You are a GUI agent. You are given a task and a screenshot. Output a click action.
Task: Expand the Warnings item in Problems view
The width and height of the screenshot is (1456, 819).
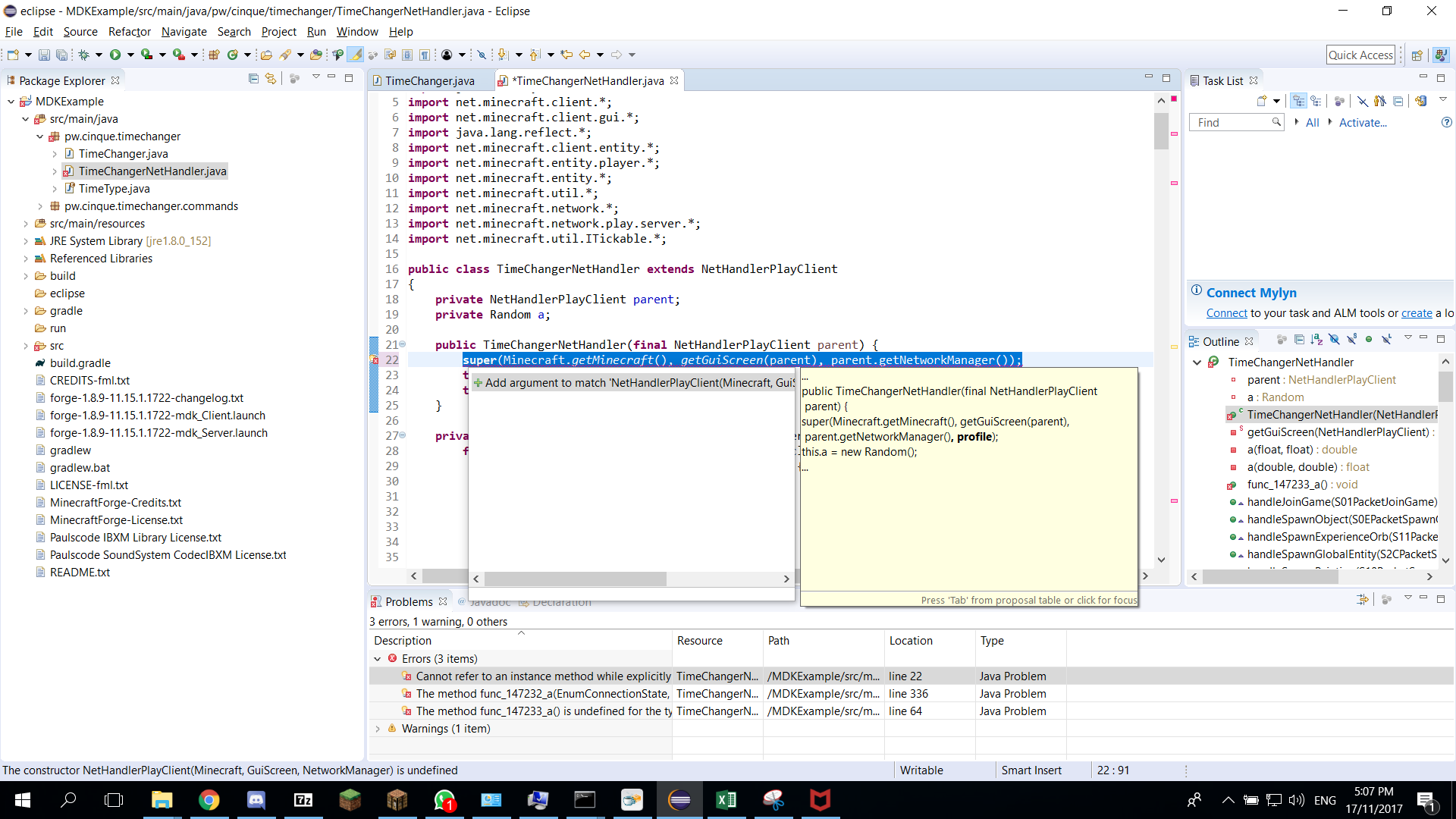tap(378, 728)
